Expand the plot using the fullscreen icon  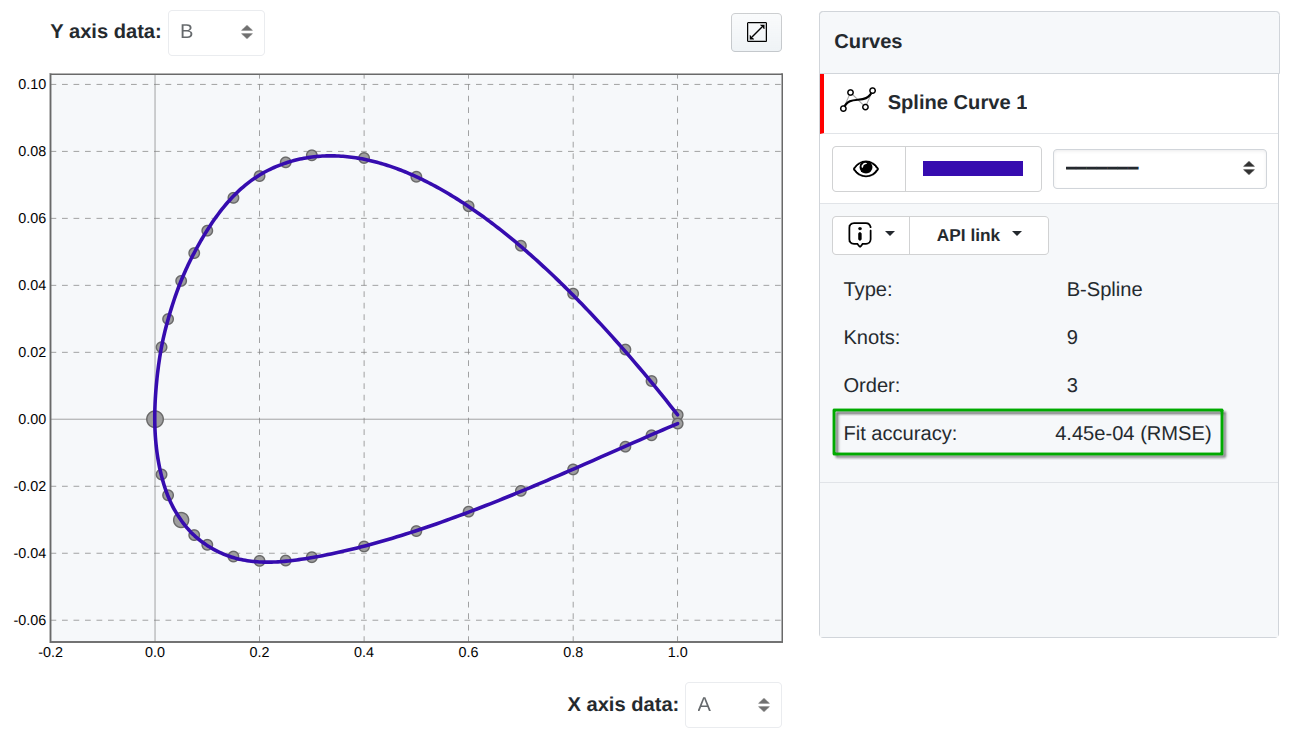pyautogui.click(x=756, y=32)
